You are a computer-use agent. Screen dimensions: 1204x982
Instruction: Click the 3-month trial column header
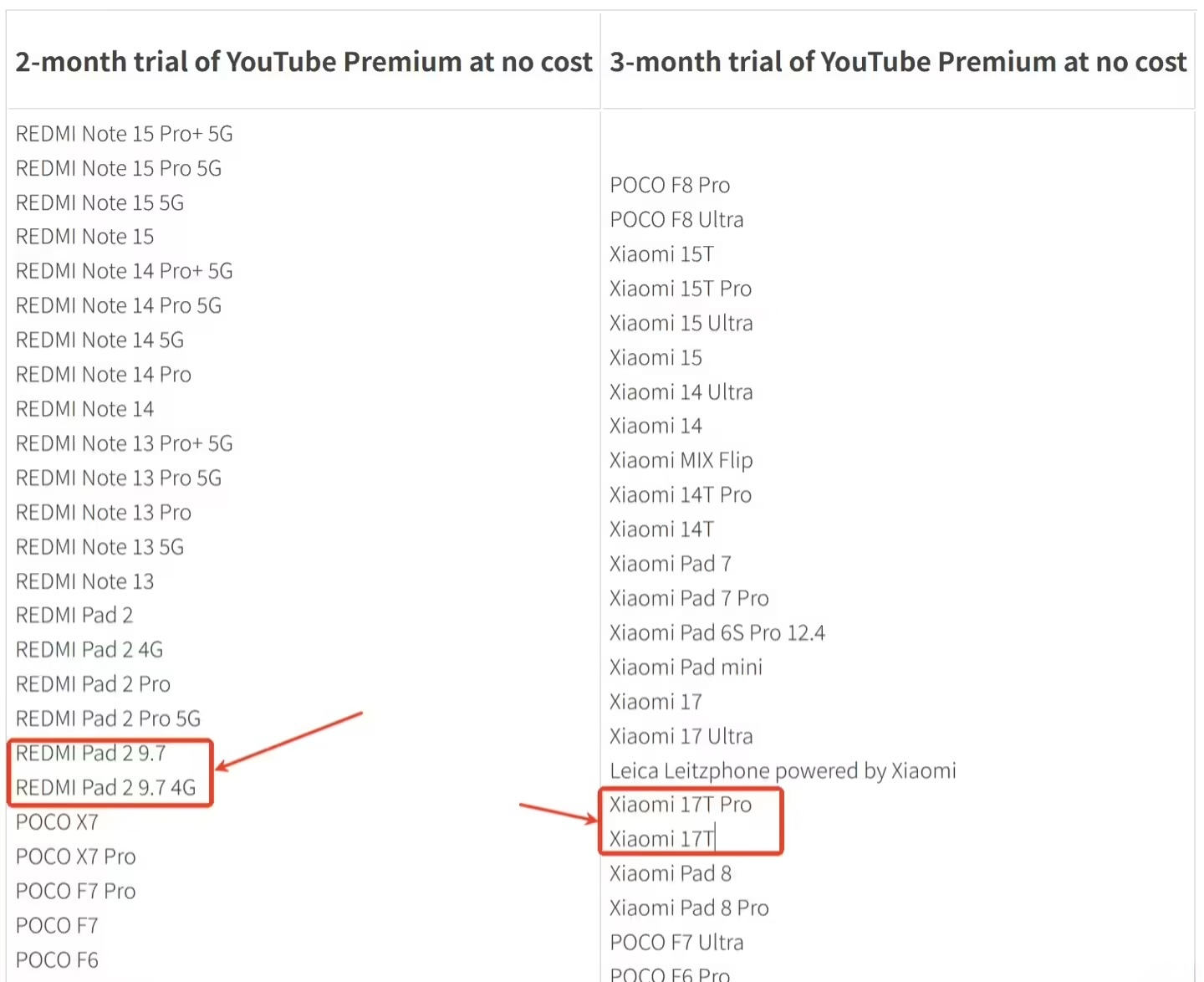tap(897, 62)
